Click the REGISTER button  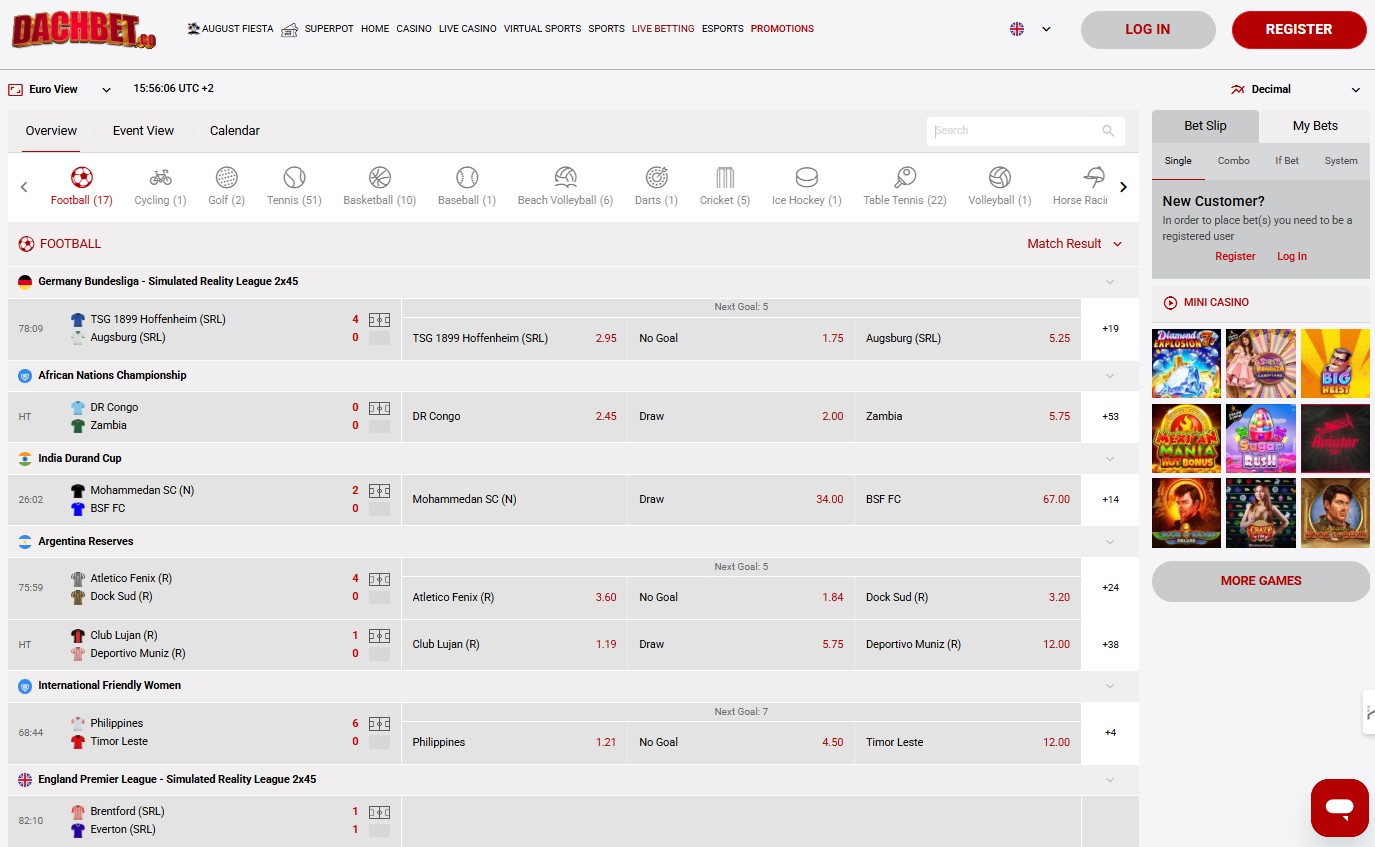1298,30
